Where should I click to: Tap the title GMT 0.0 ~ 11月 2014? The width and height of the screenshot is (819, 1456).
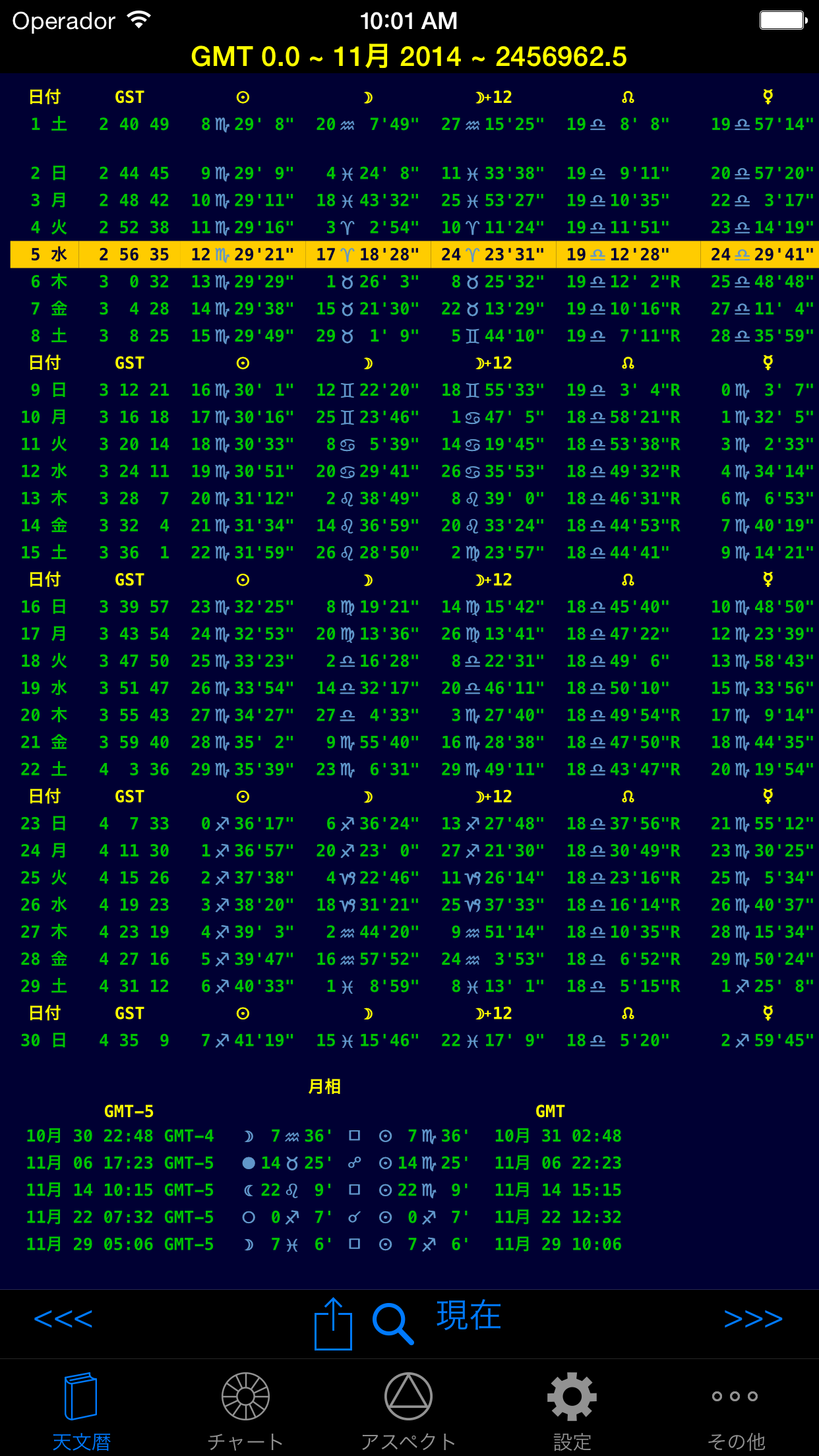click(x=409, y=57)
